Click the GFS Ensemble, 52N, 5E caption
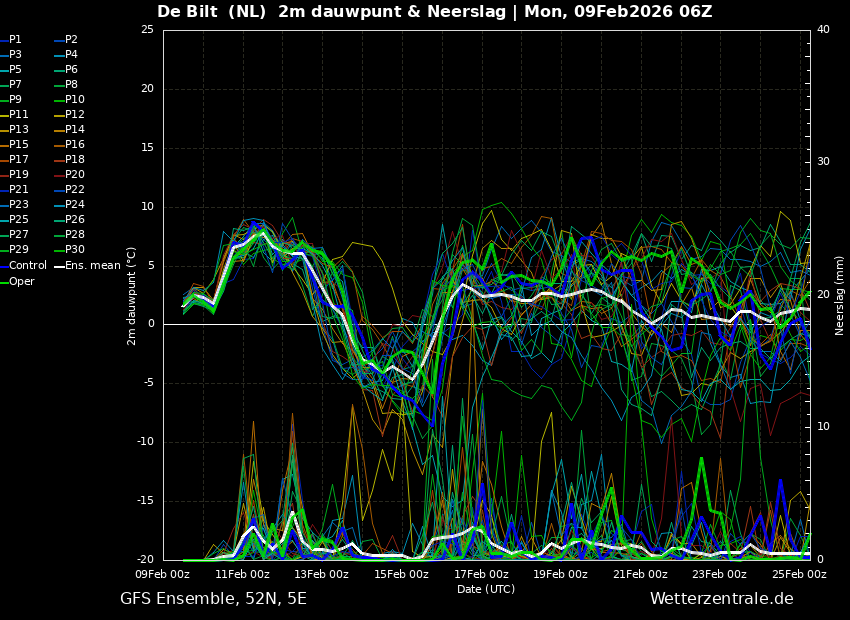This screenshot has height=620, width=850. (213, 599)
